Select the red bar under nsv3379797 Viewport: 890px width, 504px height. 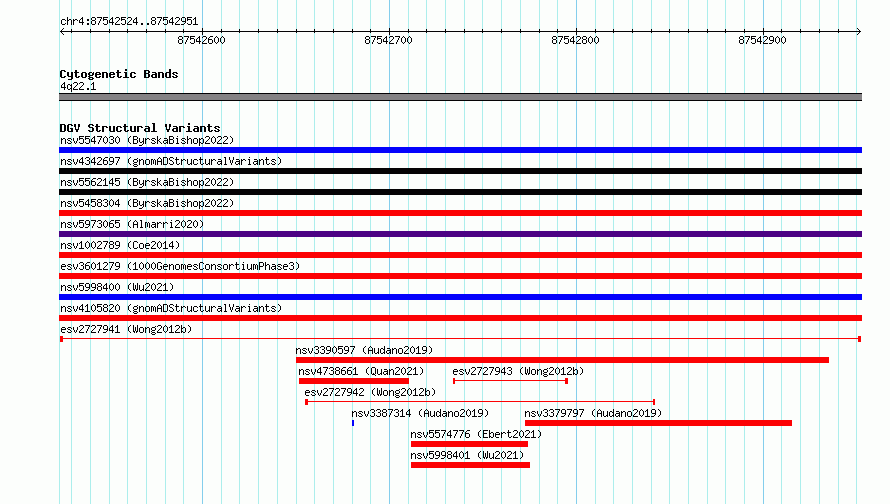tap(658, 423)
